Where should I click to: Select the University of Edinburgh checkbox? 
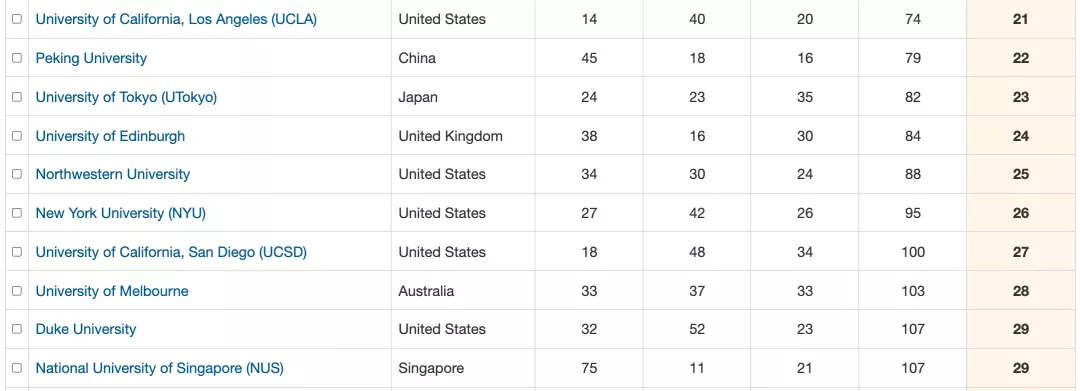click(17, 136)
